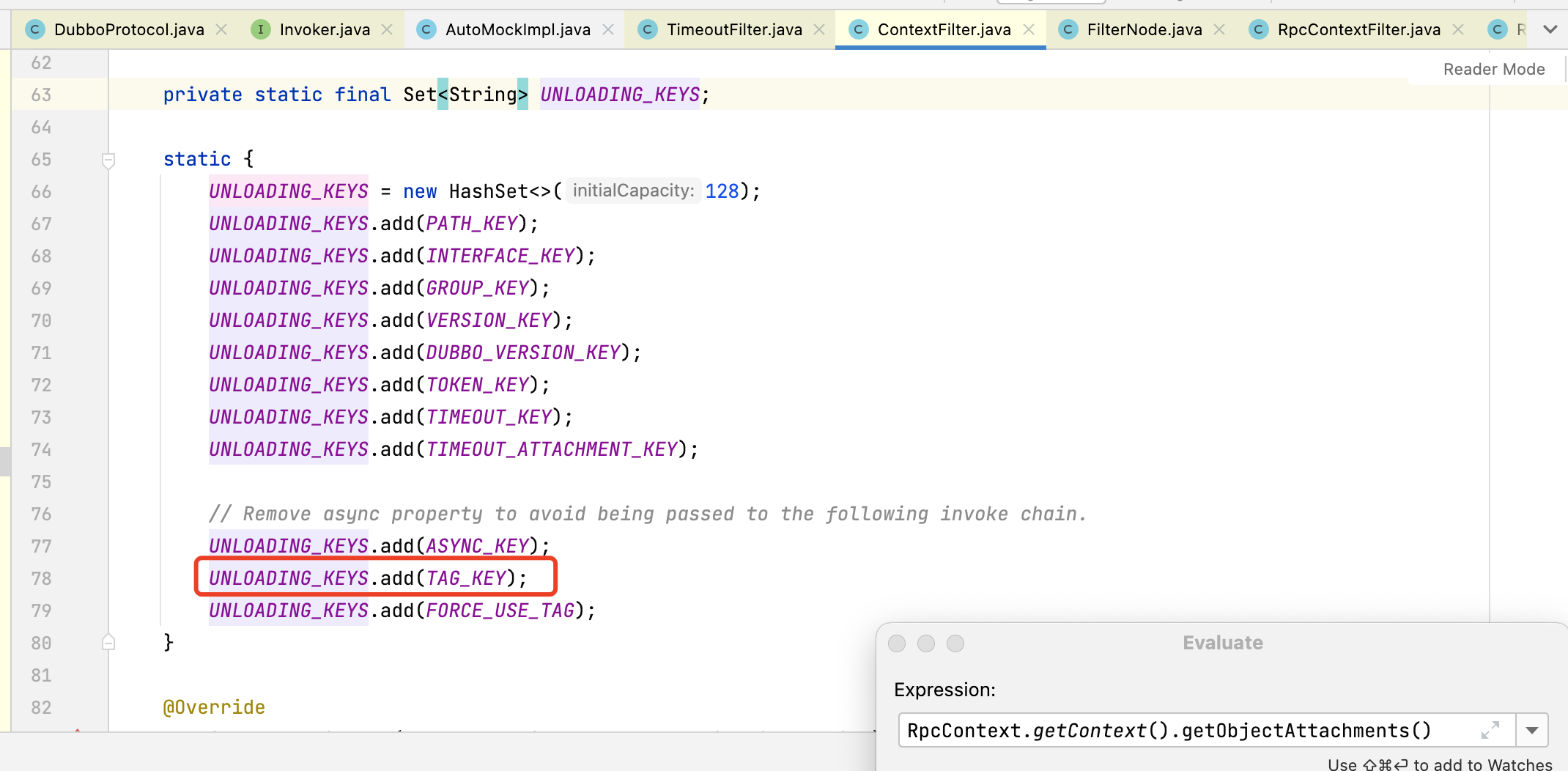Click FORCE_USE_TAG on line 79
The image size is (1568, 771).
500,610
